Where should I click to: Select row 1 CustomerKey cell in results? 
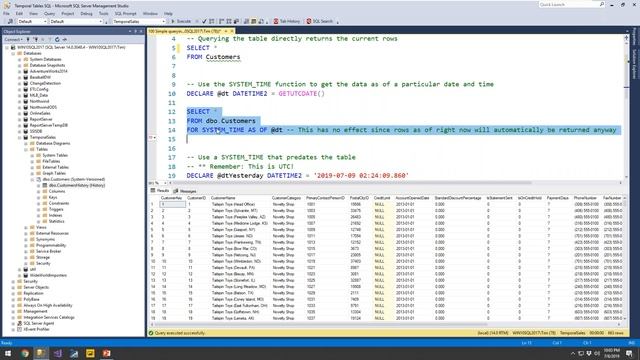pos(172,204)
